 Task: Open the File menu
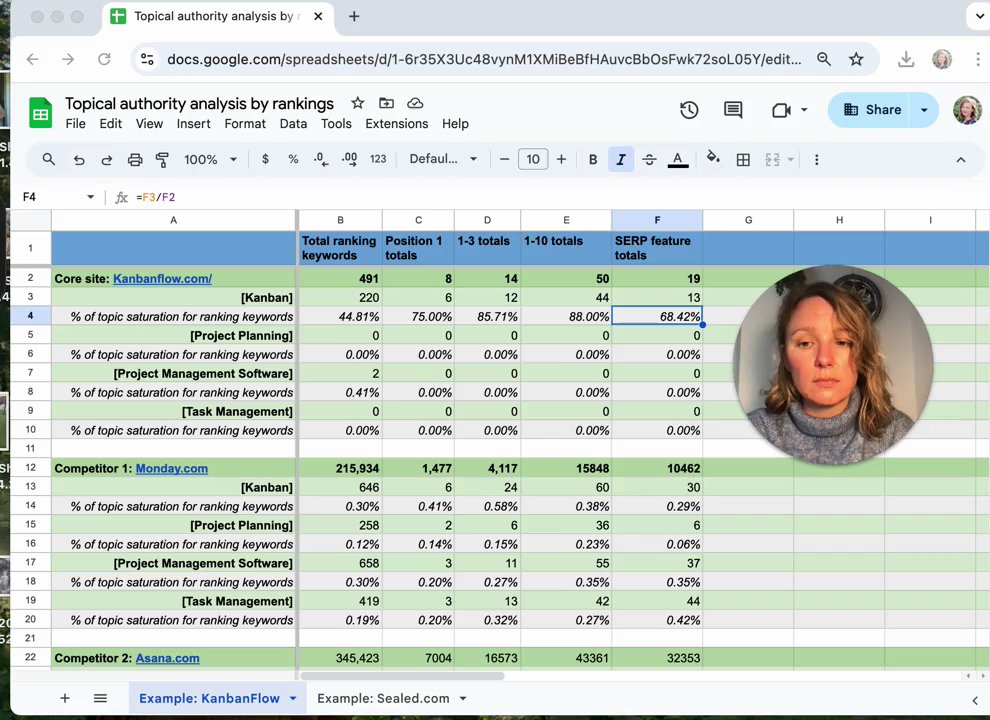(x=75, y=124)
